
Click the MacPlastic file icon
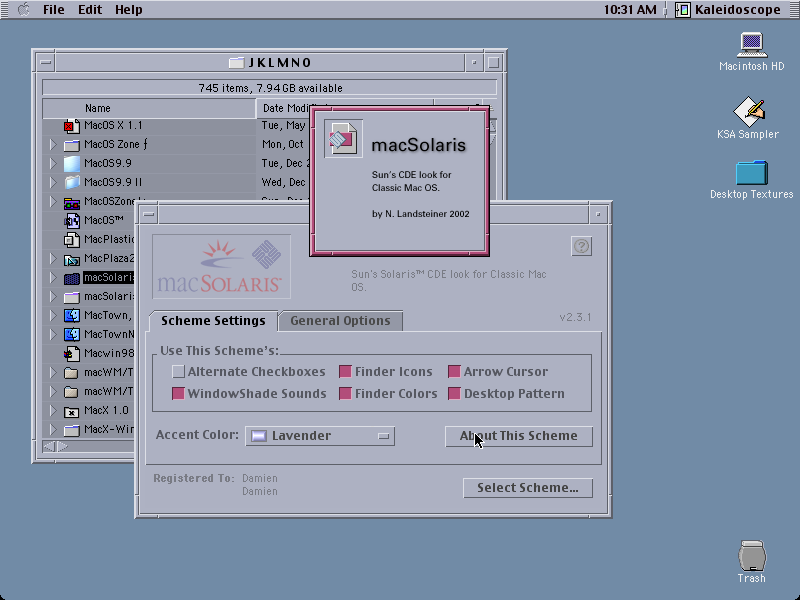click(x=72, y=239)
